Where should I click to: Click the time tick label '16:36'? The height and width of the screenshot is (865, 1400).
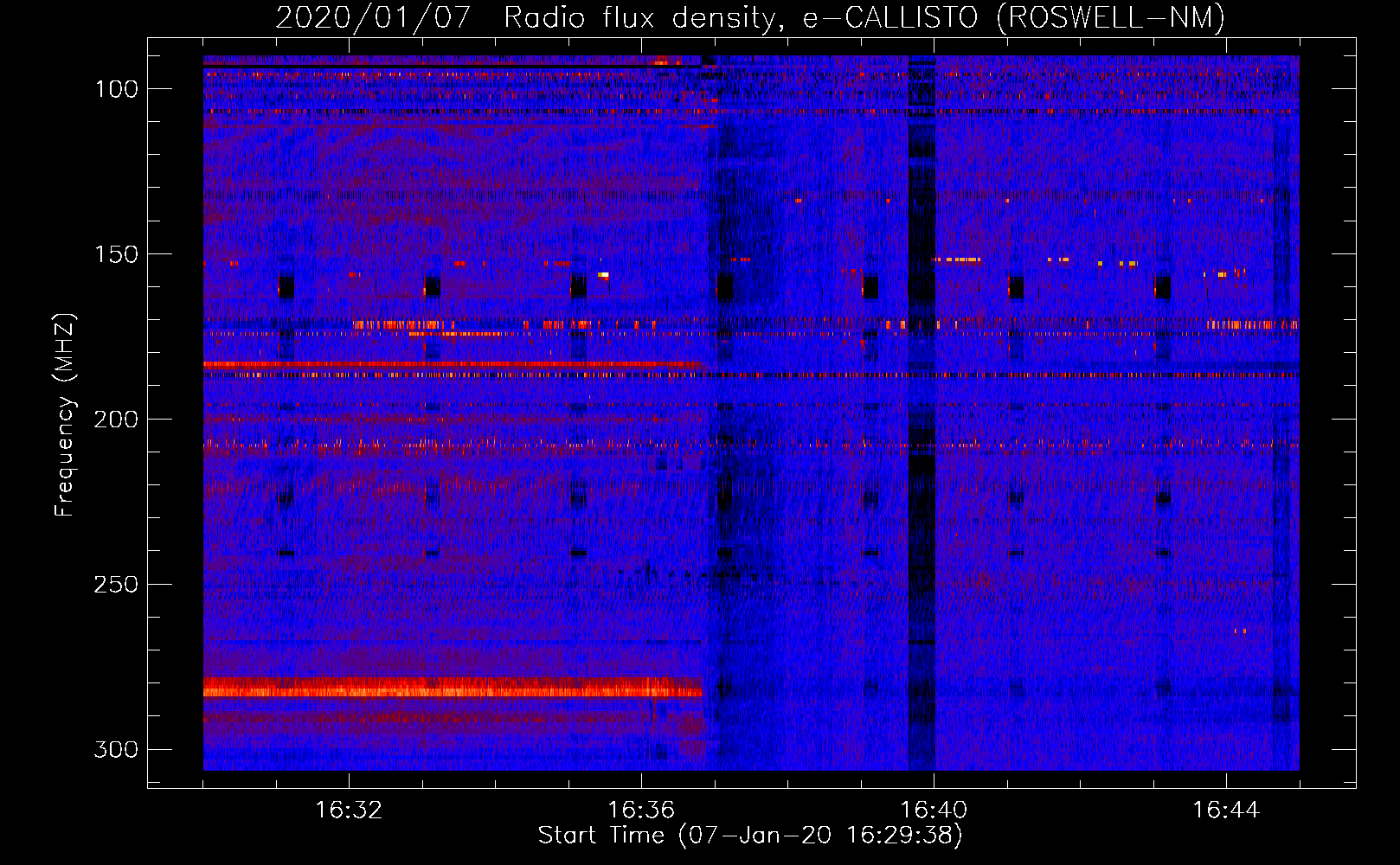click(641, 811)
